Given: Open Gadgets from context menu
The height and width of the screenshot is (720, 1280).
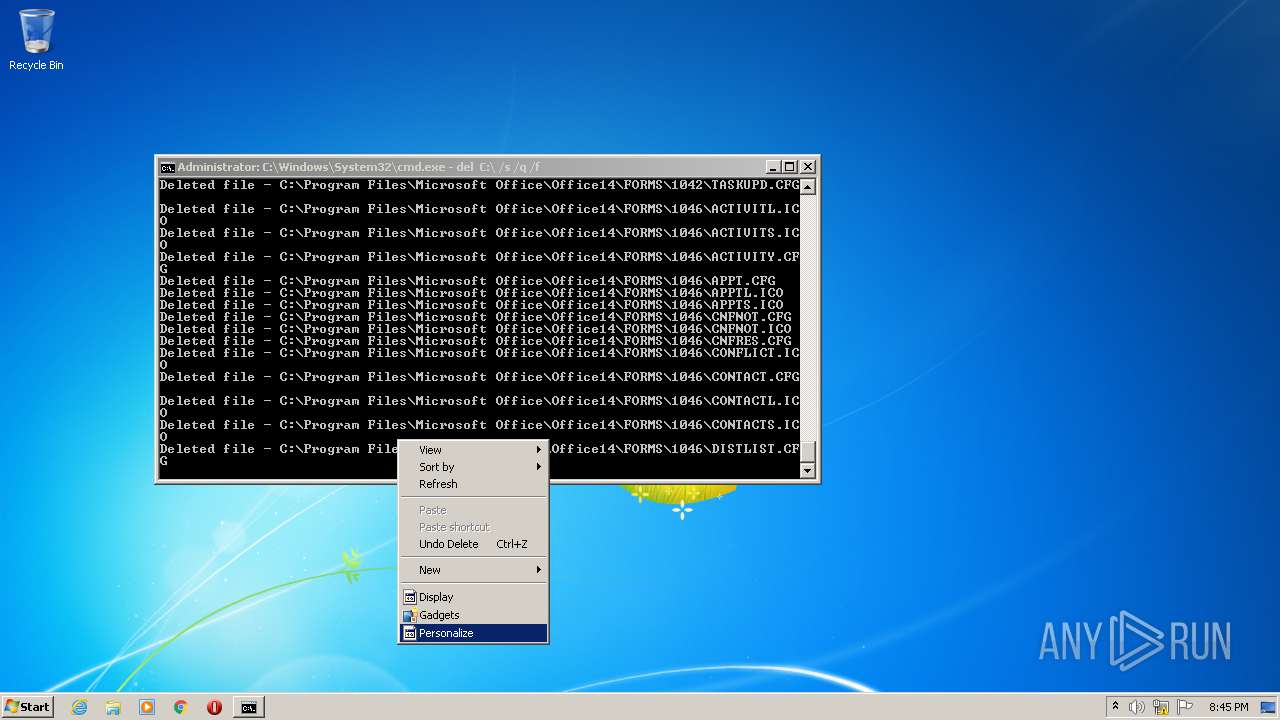Looking at the screenshot, I should point(473,615).
